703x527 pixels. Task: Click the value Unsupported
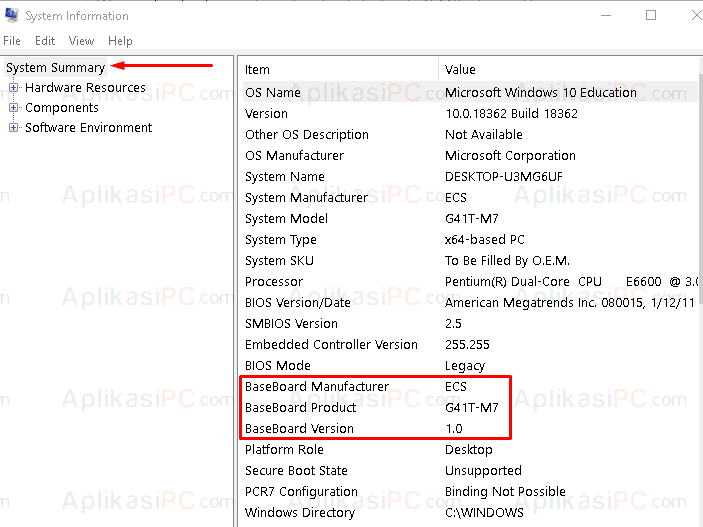pyautogui.click(x=483, y=470)
